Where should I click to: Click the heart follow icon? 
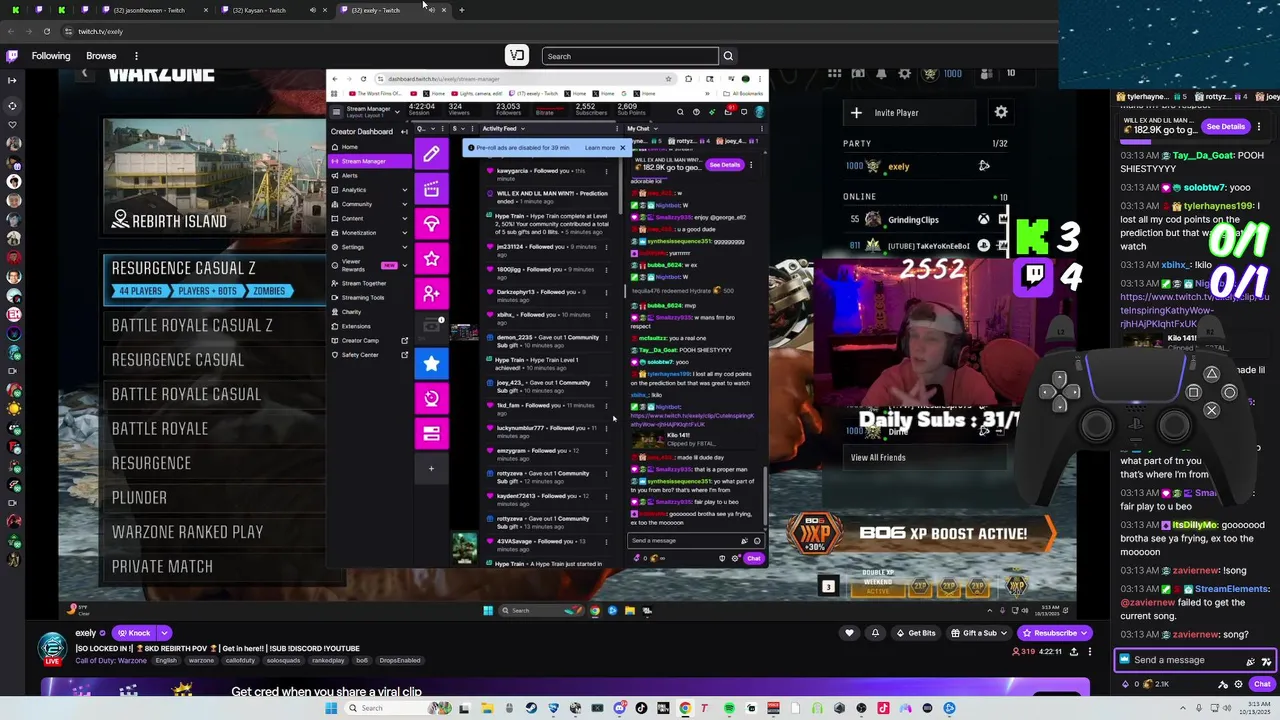click(x=849, y=633)
